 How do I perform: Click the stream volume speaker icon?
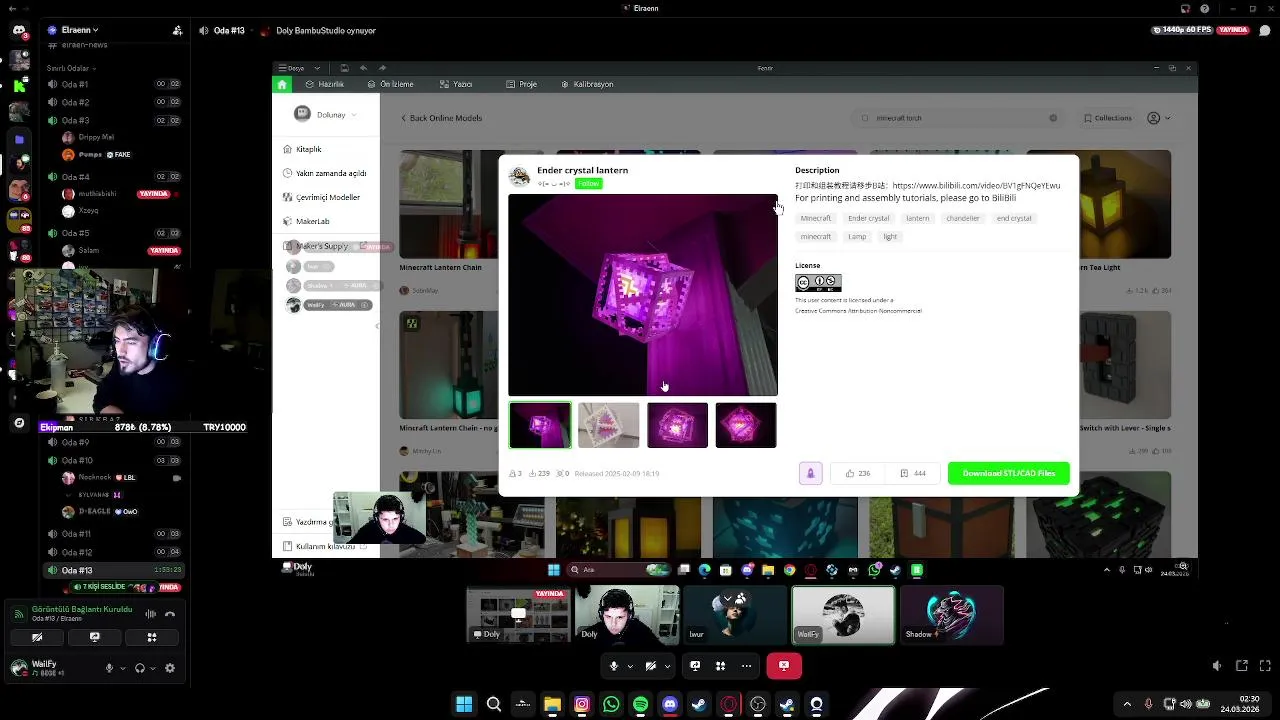(x=1217, y=666)
